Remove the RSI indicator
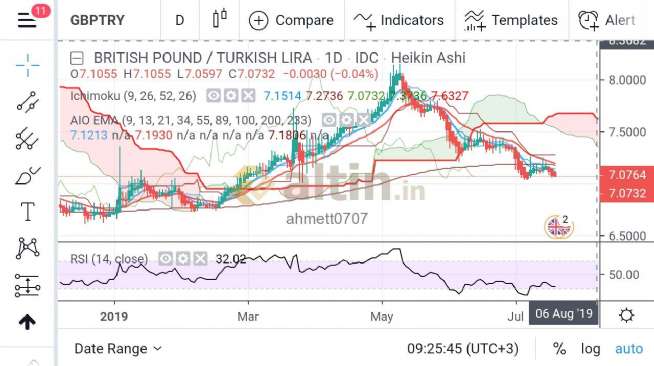Image resolution: width=654 pixels, height=366 pixels. click(x=201, y=259)
